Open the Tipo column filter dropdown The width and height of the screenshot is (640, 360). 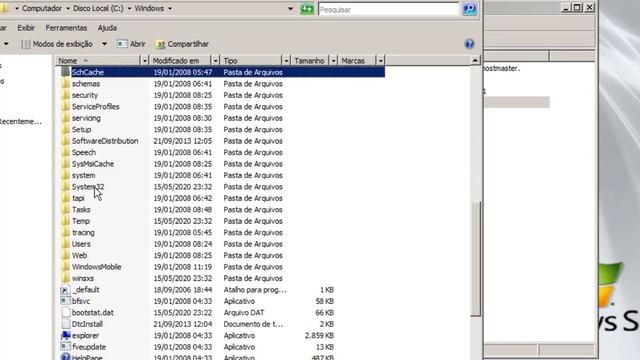click(x=286, y=61)
